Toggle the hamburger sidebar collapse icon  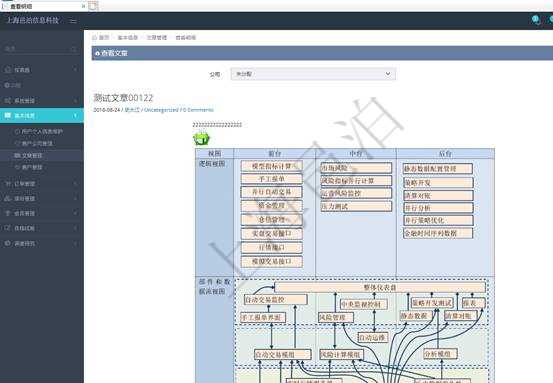coord(73,21)
